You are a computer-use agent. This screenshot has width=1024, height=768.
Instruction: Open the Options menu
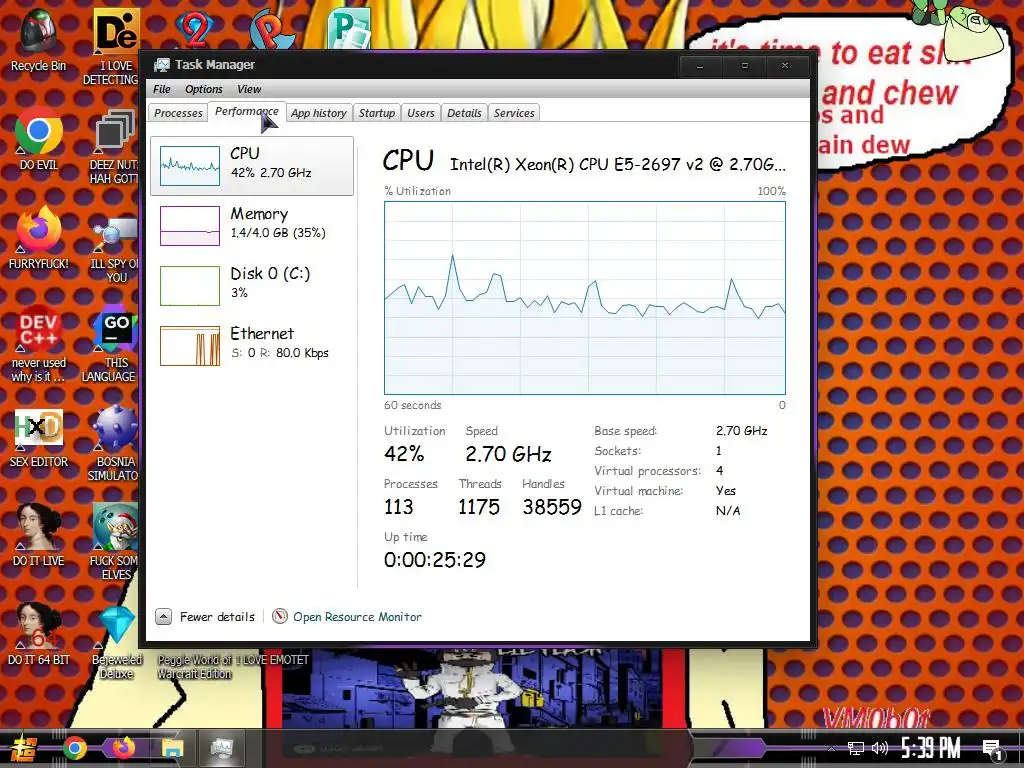[x=204, y=89]
